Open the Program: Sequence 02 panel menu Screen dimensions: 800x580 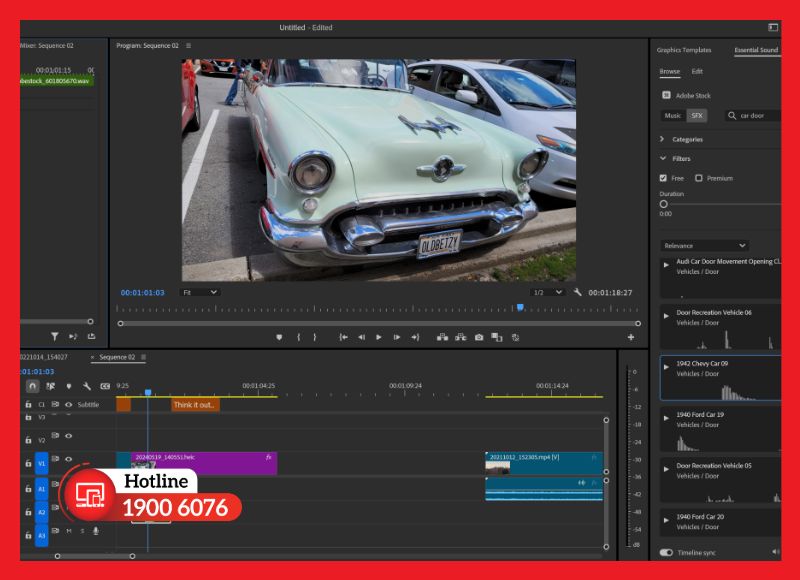[x=188, y=45]
